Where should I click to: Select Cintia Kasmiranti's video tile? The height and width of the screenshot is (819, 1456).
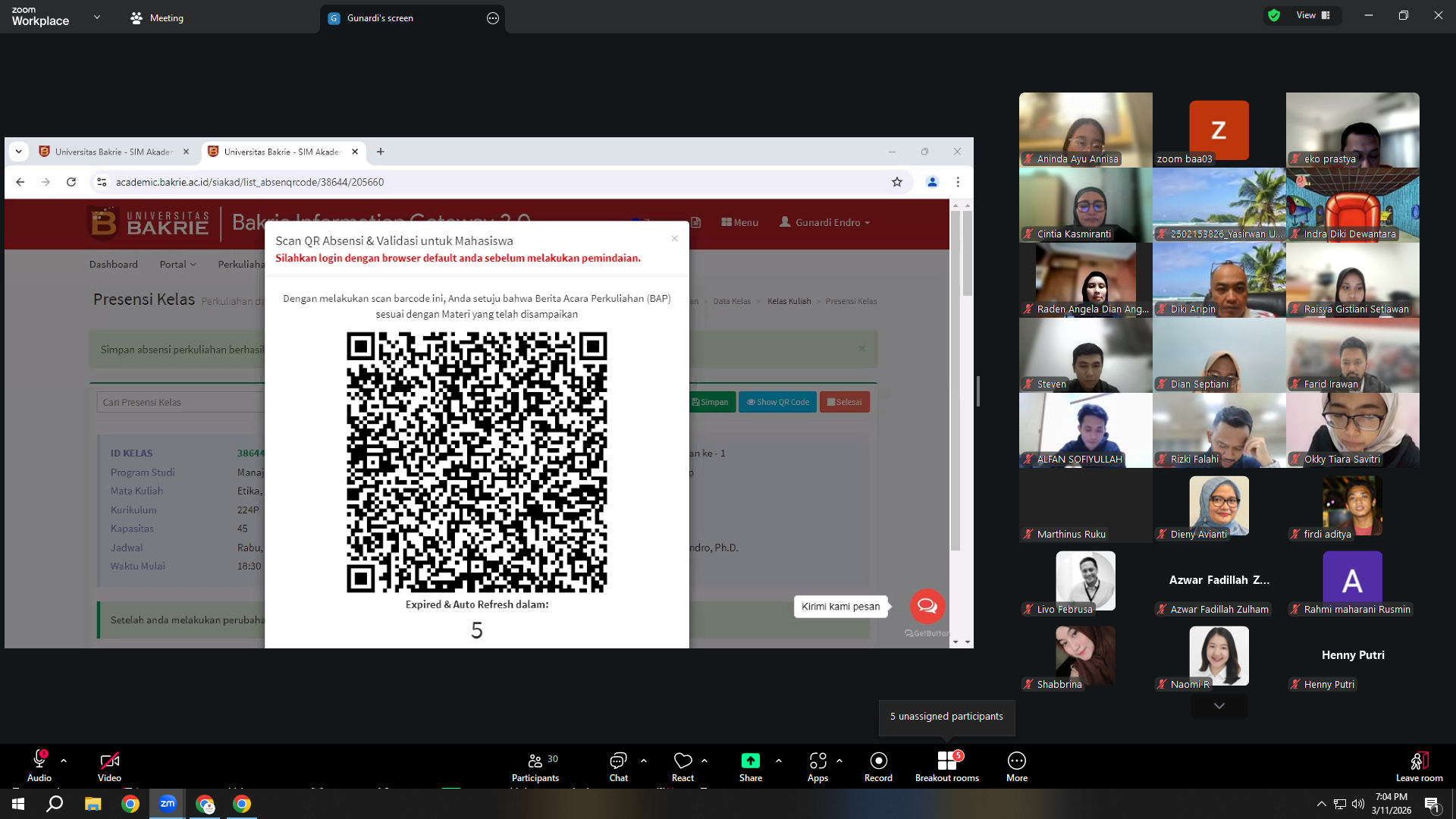(1086, 205)
